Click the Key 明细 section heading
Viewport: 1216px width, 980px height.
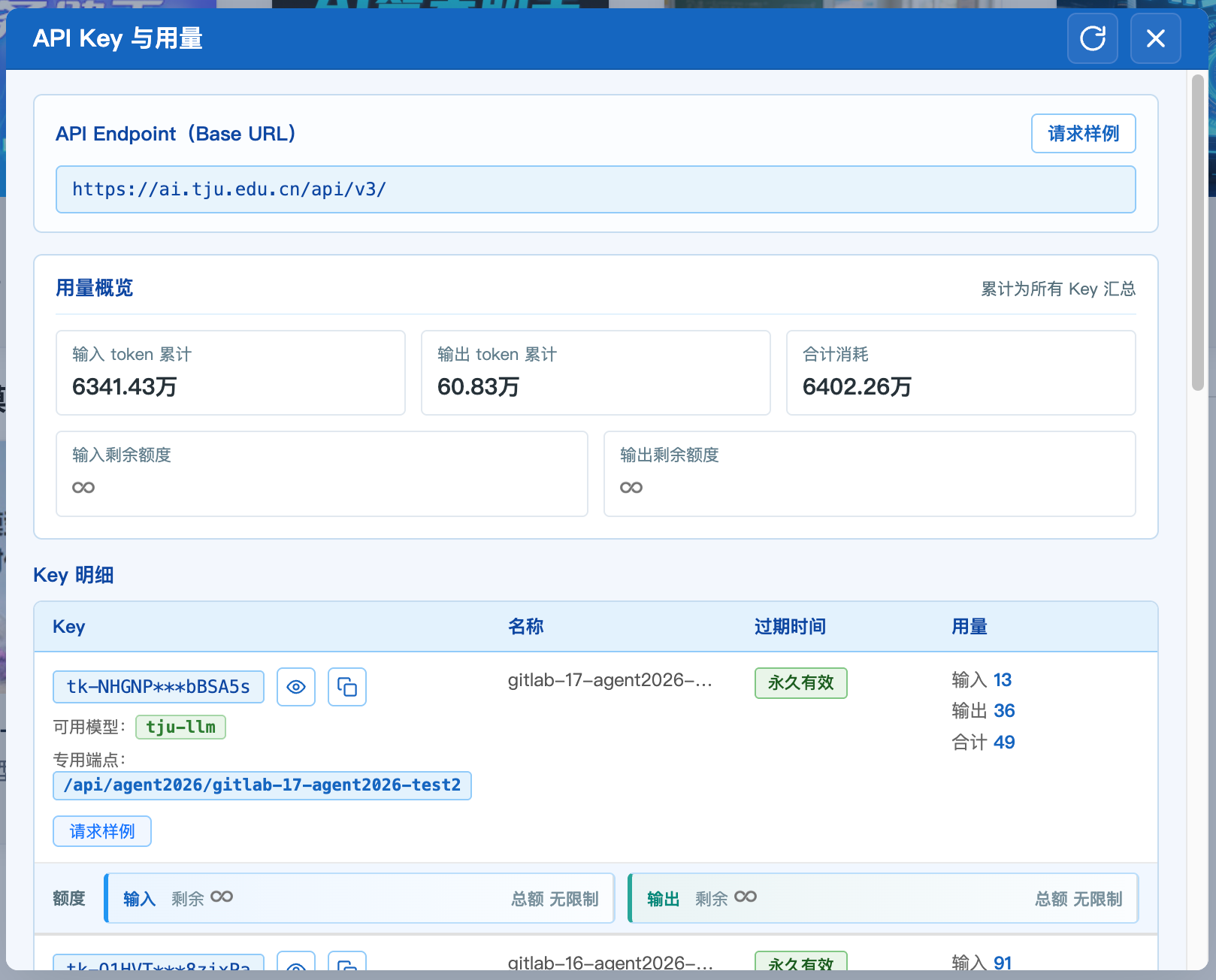(74, 575)
